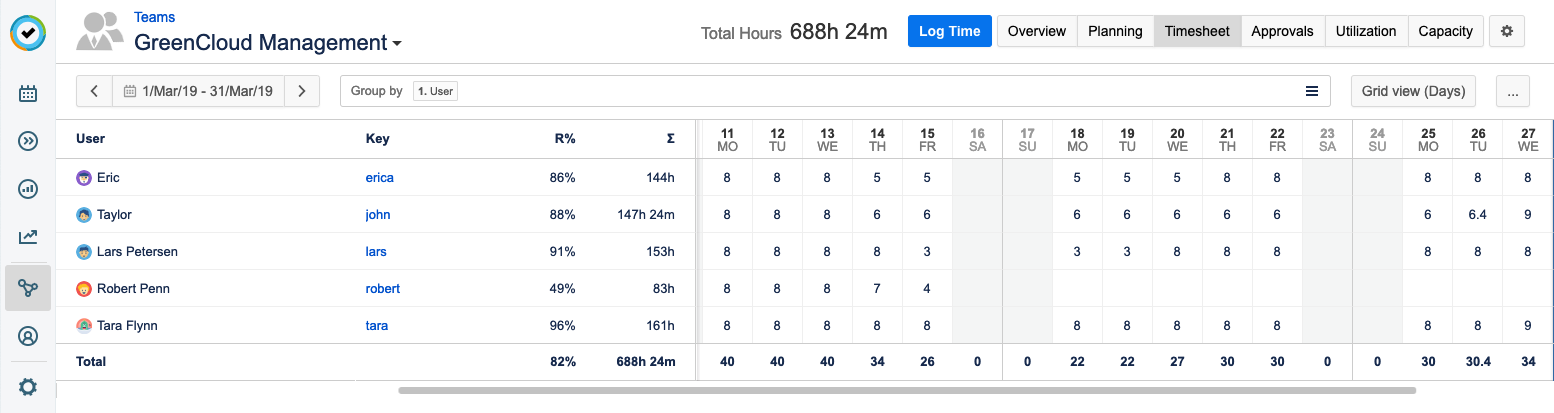The height and width of the screenshot is (413, 1554).
Task: Click the gear button beside Capacity tab
Action: point(1507,31)
